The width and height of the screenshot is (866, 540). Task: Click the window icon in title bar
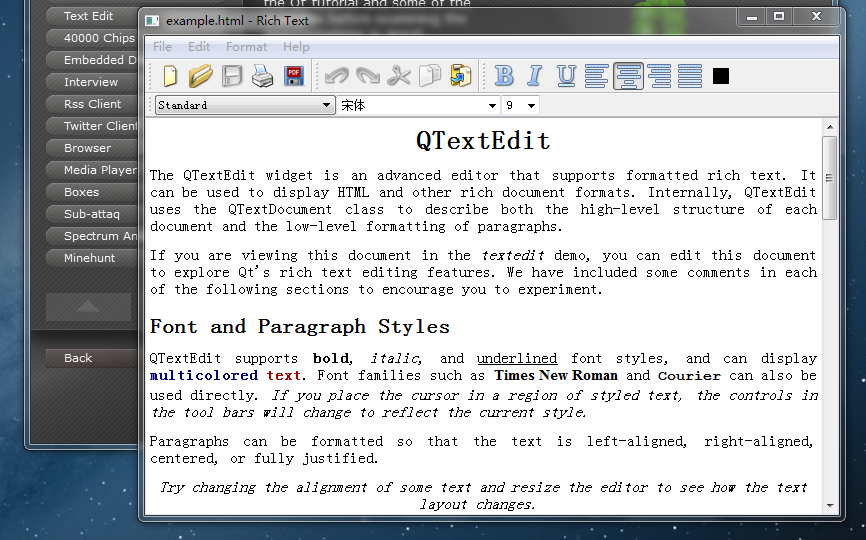click(x=152, y=21)
